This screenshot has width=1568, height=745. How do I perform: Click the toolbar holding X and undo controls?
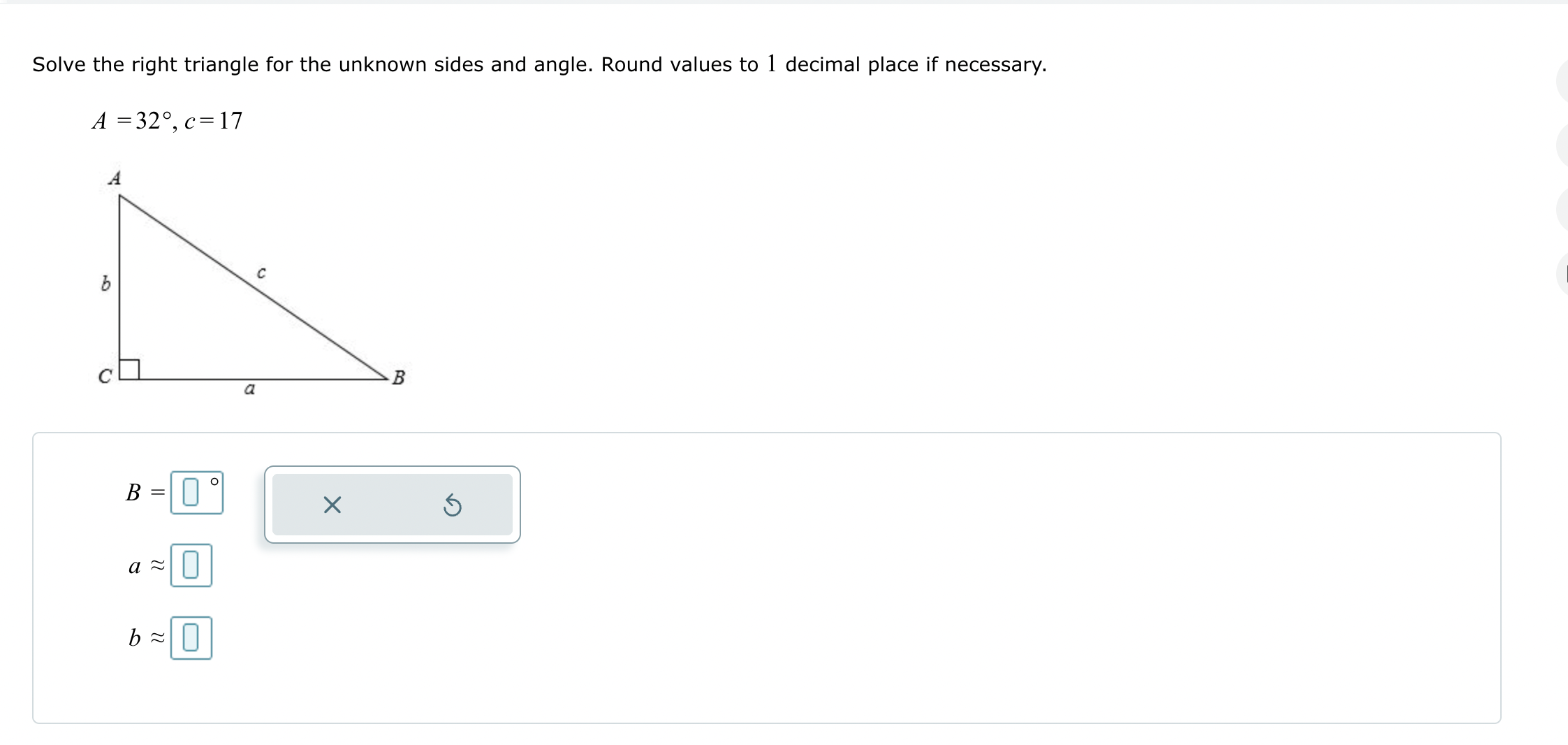pyautogui.click(x=393, y=505)
